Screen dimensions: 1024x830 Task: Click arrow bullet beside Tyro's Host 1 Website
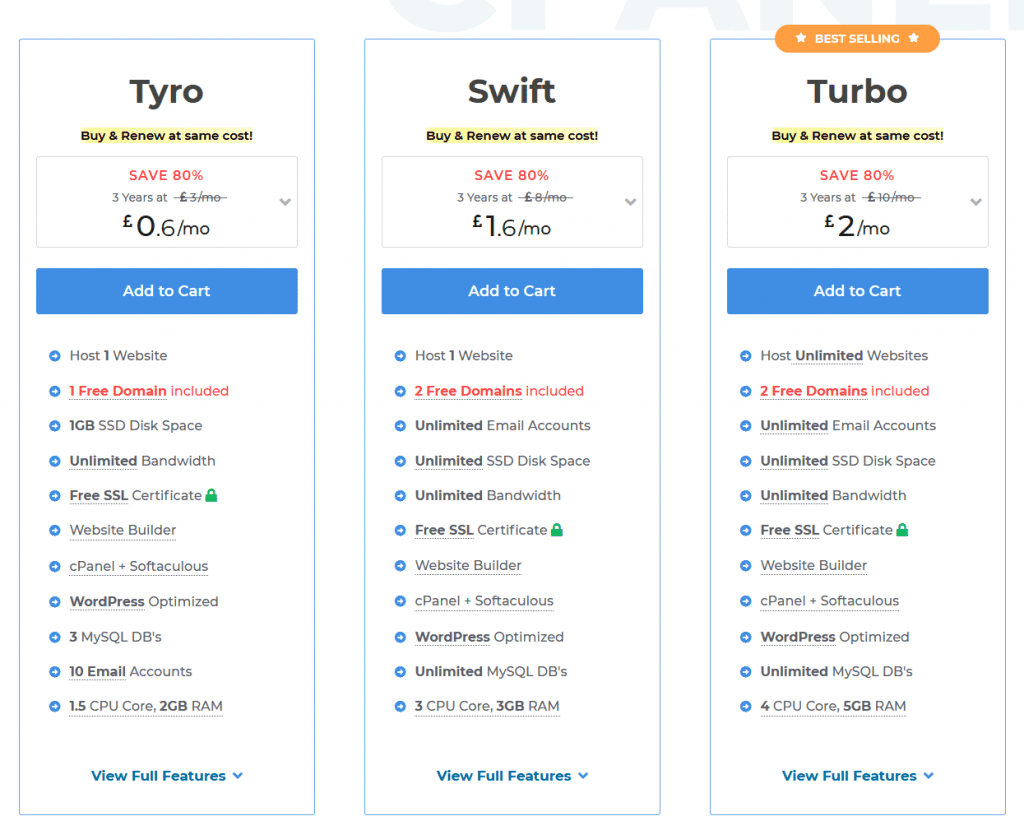click(55, 356)
